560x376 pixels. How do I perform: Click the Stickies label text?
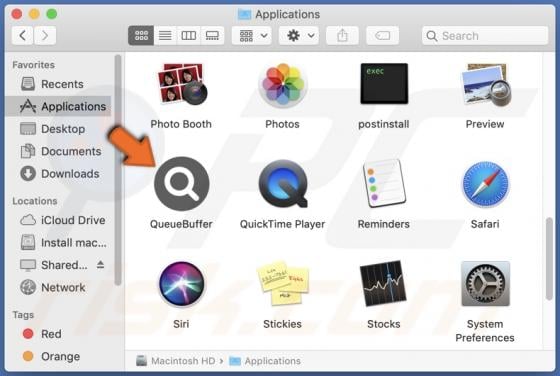(x=282, y=324)
